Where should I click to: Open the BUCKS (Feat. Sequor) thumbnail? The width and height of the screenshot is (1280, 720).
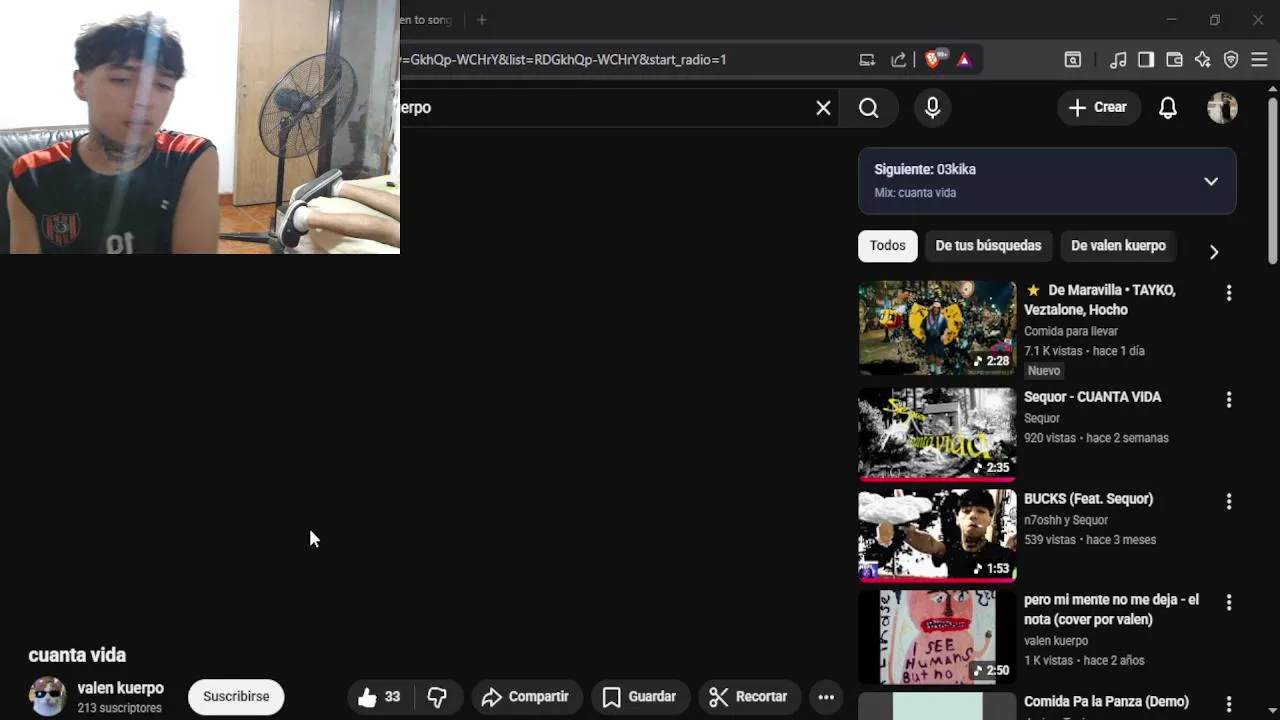click(937, 535)
